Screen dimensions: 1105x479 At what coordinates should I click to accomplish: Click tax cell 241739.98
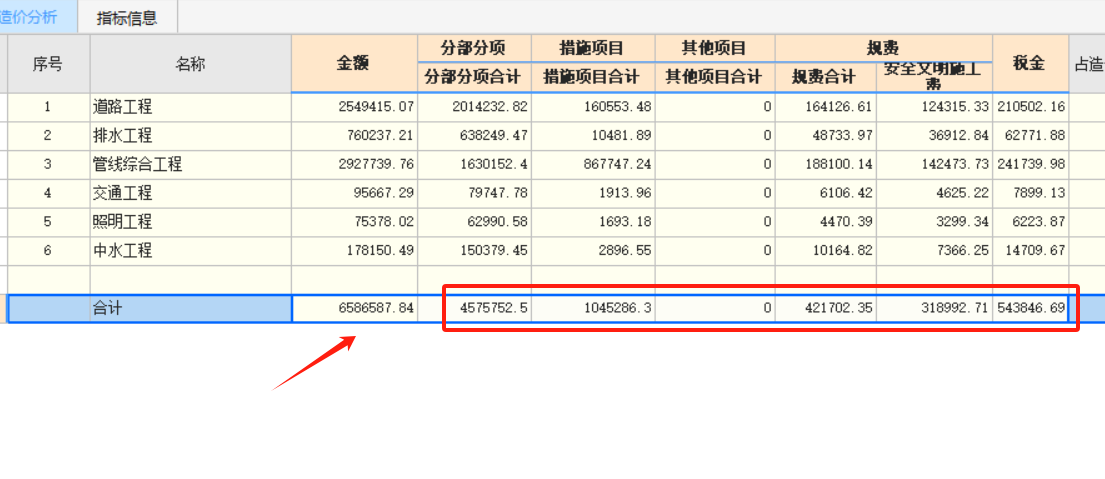pyautogui.click(x=1030, y=165)
